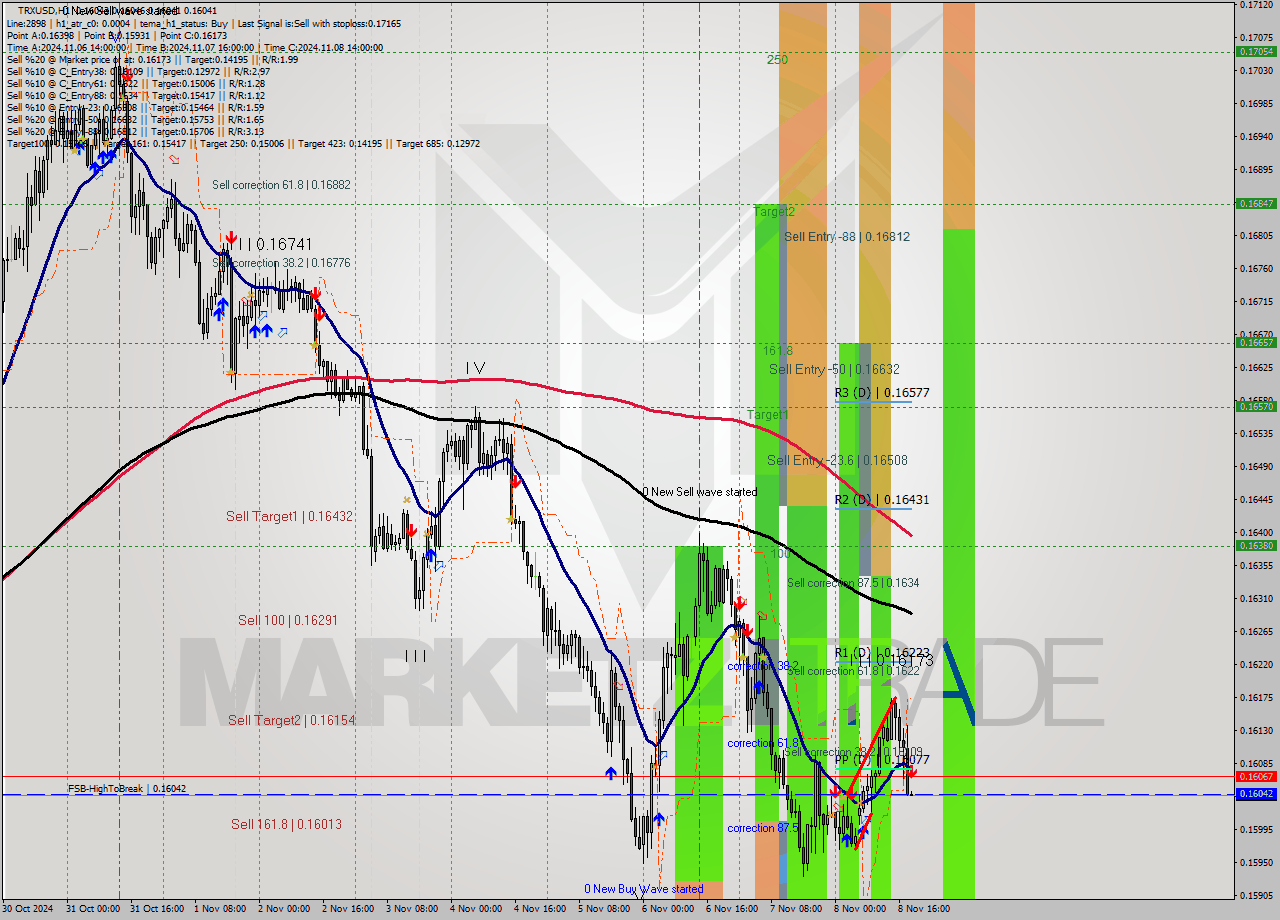Click the 'I I I' wave label
The height and width of the screenshot is (920, 1280).
[x=415, y=656]
